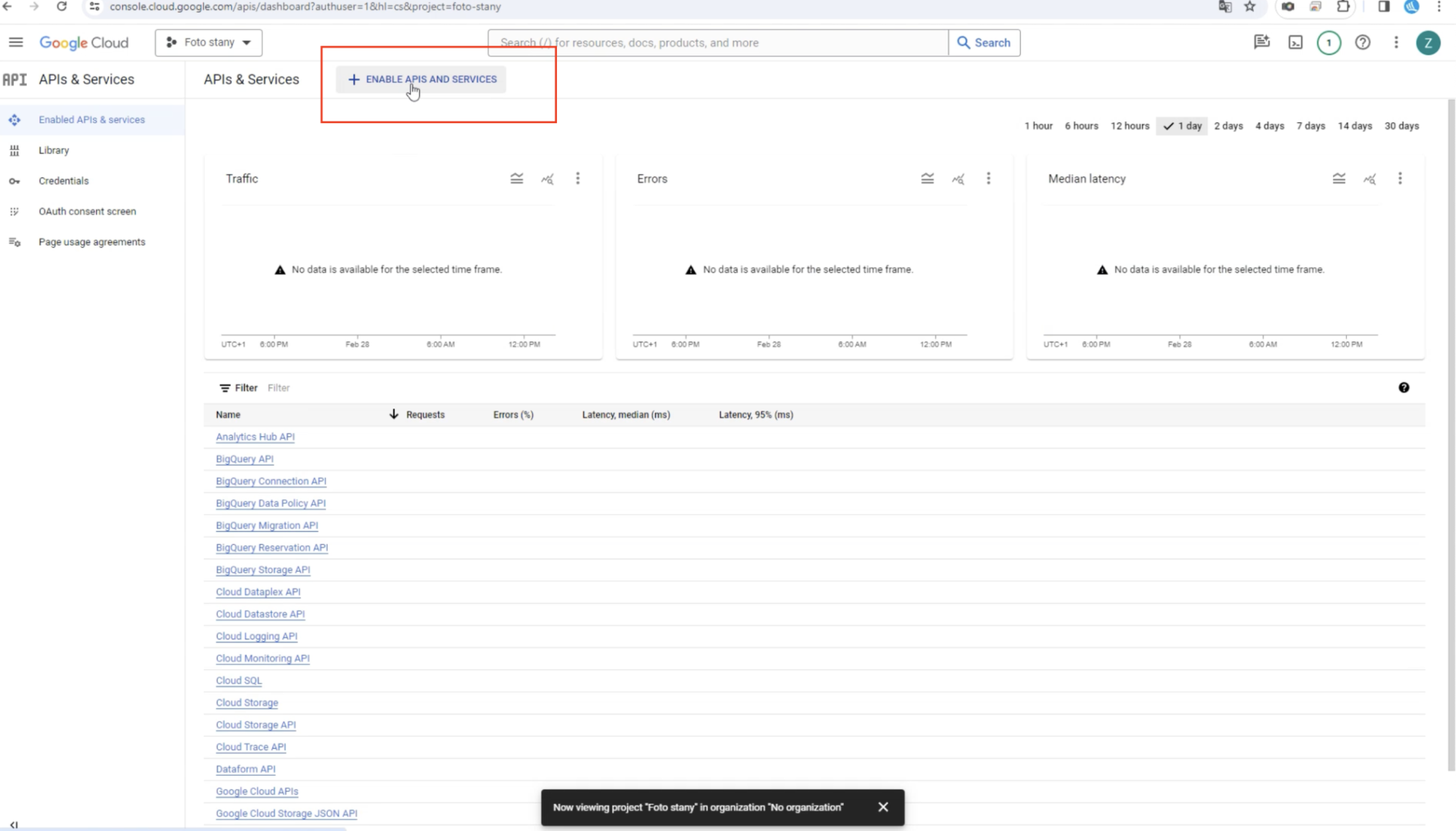Click the Filter icon above the table
The height and width of the screenshot is (831, 1456).
point(225,388)
